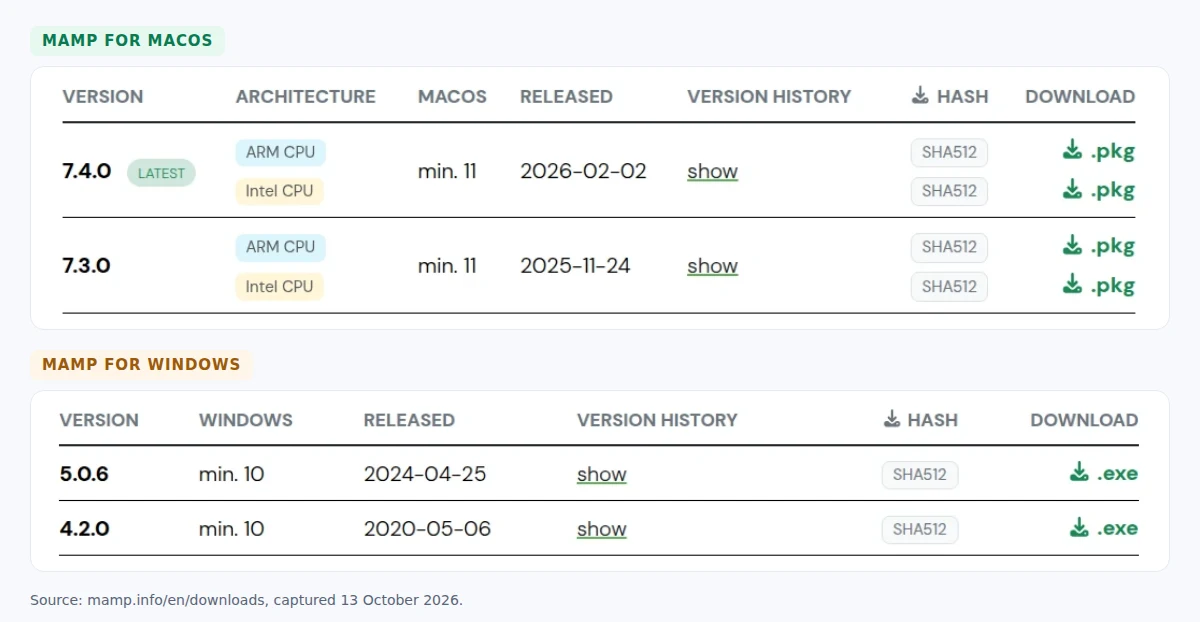Click the Intel CPU badge in 7.3.0 row
The image size is (1200, 622).
(280, 286)
